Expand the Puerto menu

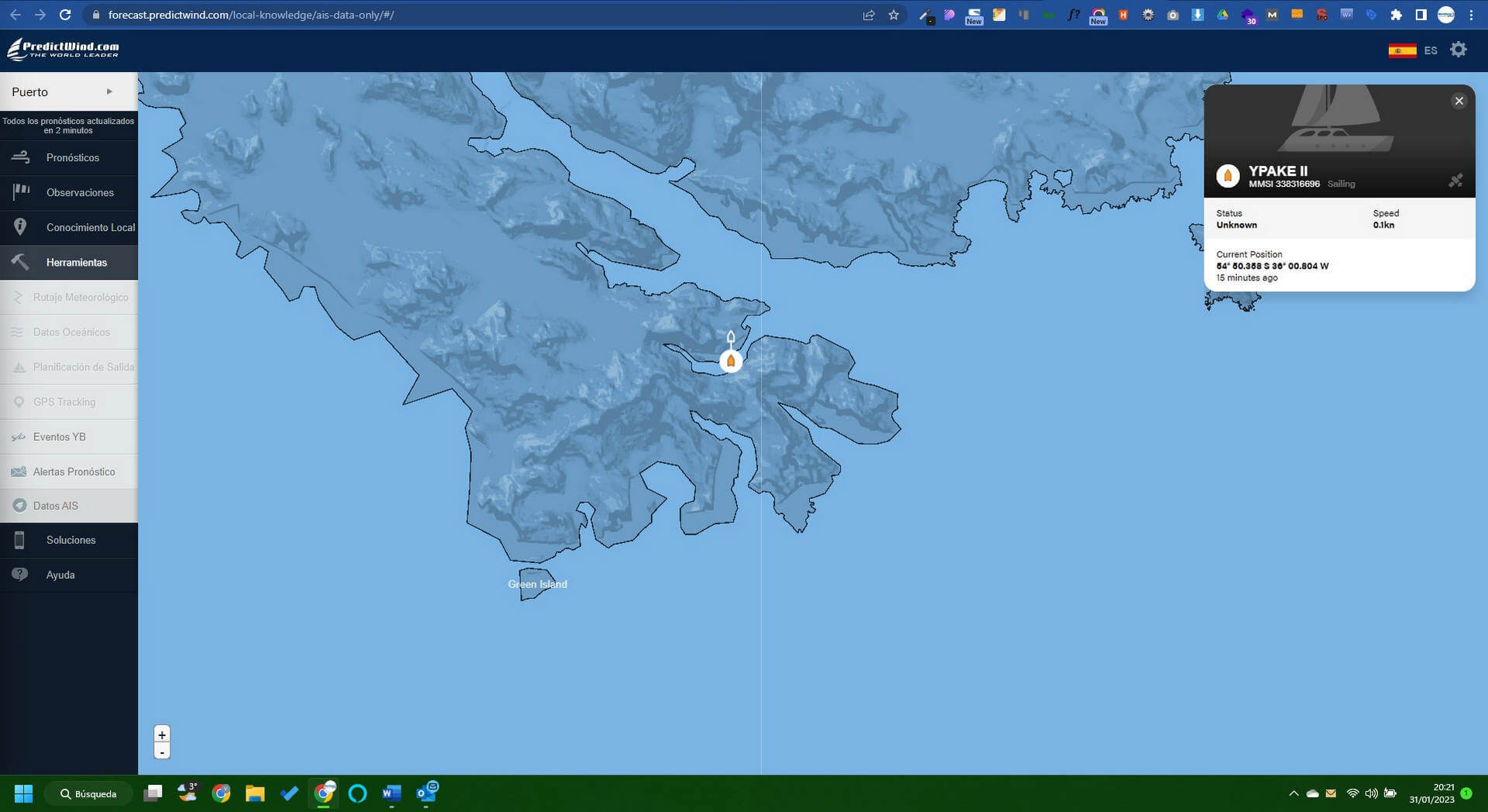(31, 91)
